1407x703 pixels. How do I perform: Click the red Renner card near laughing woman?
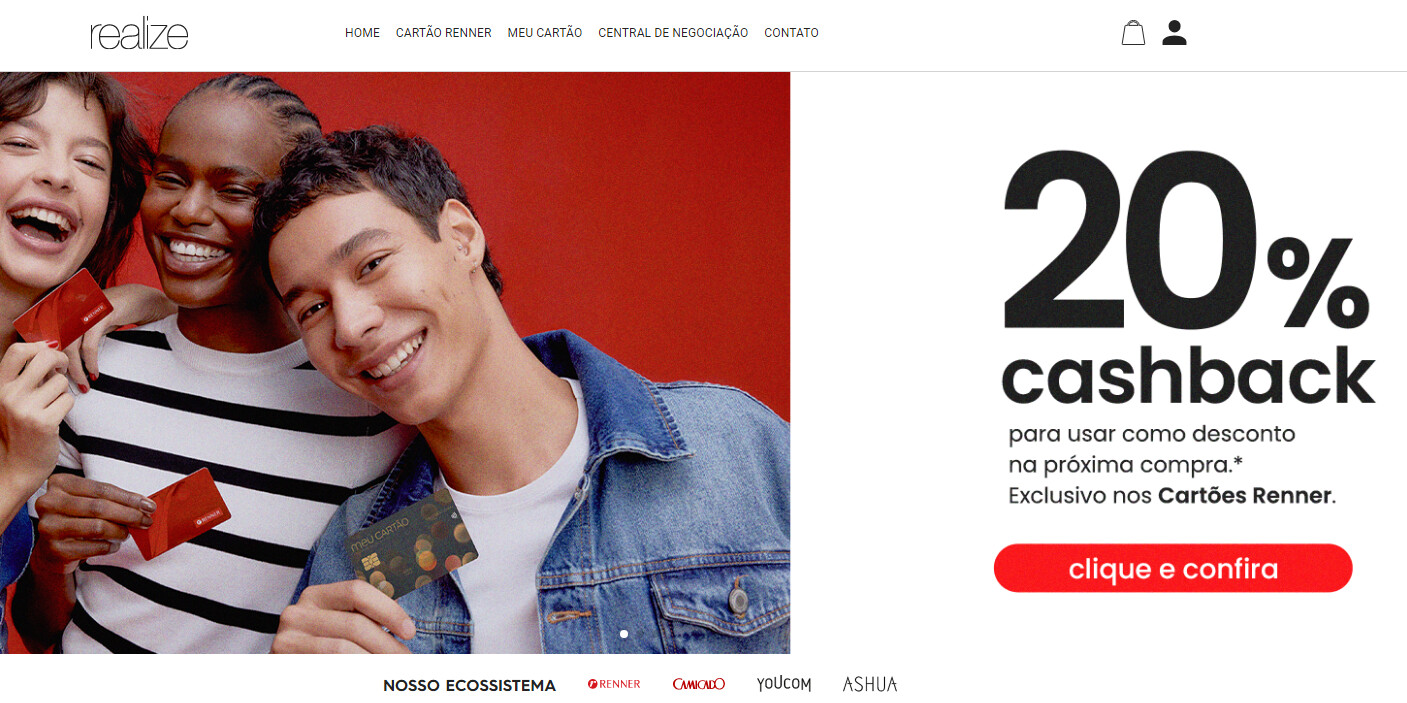click(62, 308)
